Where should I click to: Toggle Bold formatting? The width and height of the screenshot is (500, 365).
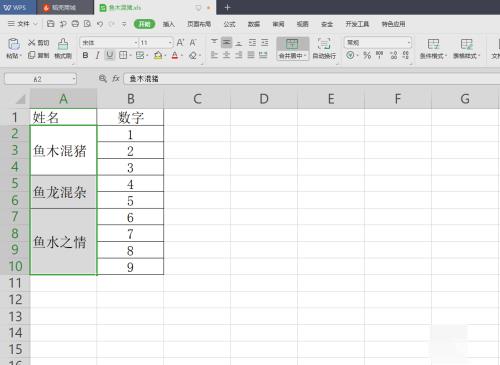click(85, 55)
